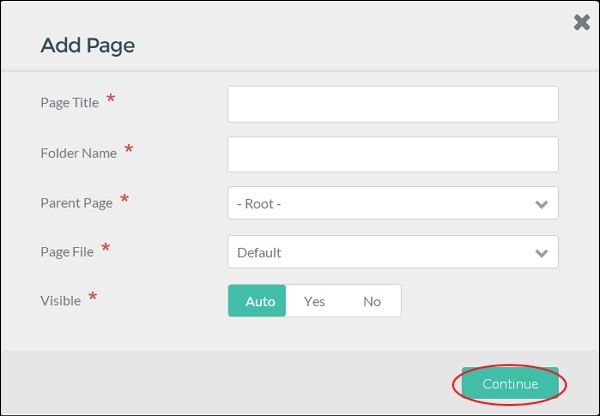
Task: Open the Parent Page dropdown showing Root
Action: pos(380,203)
